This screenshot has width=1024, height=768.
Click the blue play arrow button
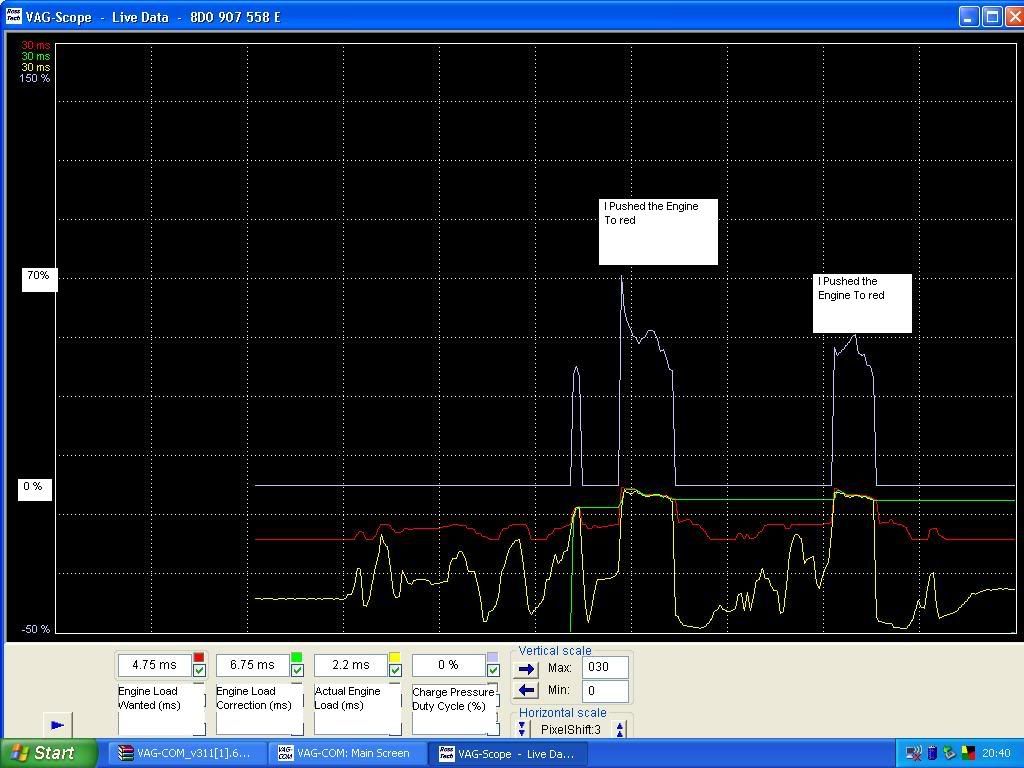tap(57, 725)
